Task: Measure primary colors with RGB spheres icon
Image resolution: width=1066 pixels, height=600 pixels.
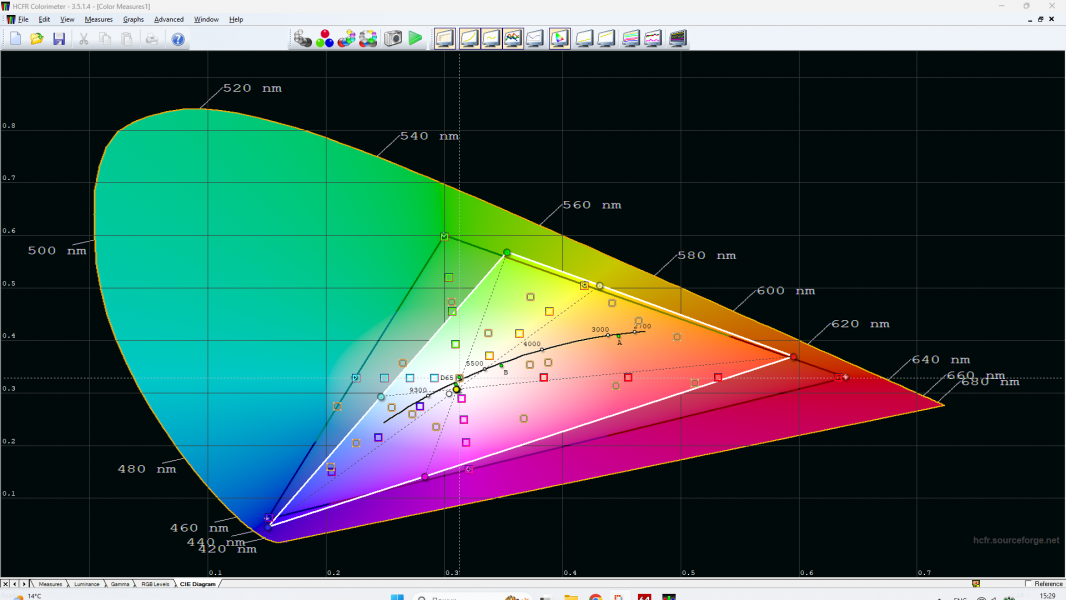Action: tap(325, 39)
